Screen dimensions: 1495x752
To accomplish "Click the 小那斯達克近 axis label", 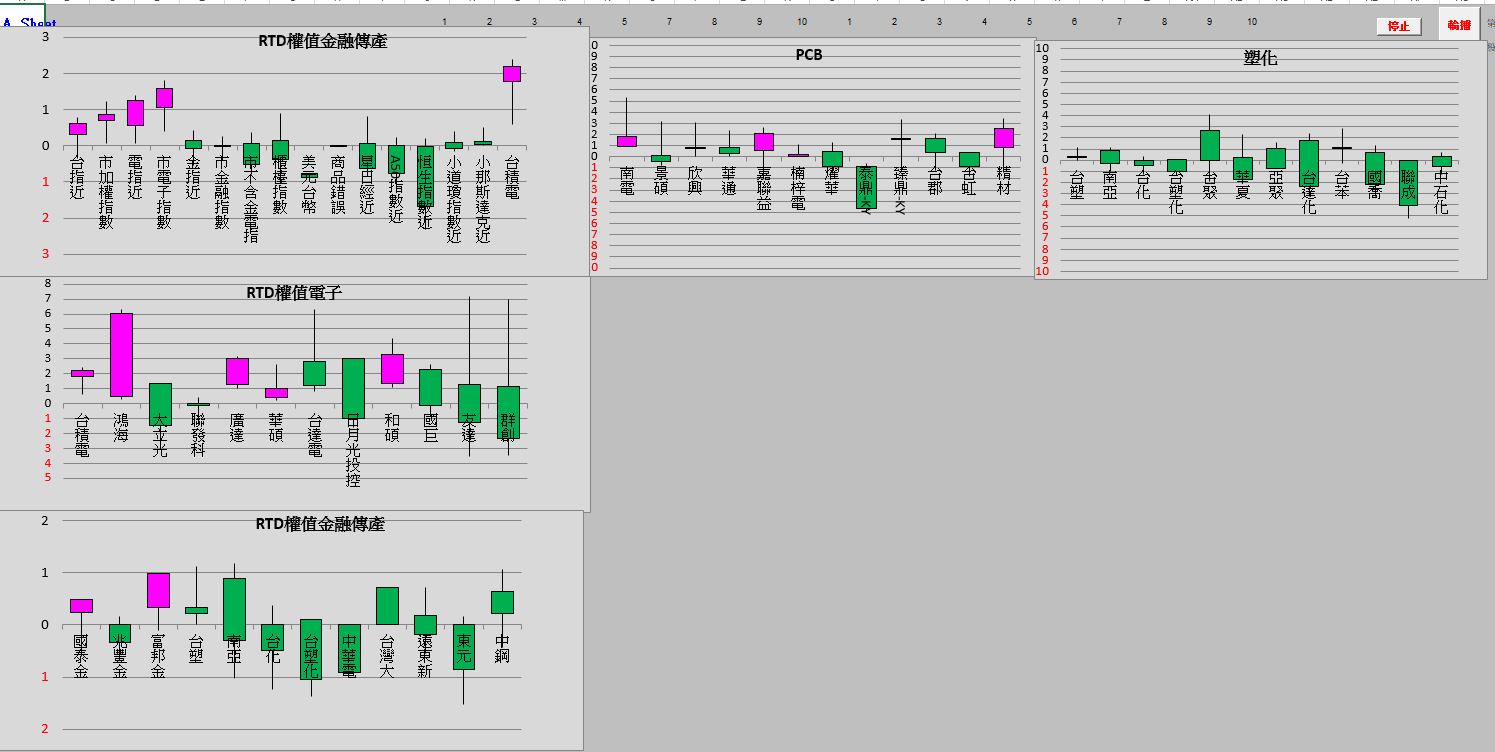I will pyautogui.click(x=483, y=199).
